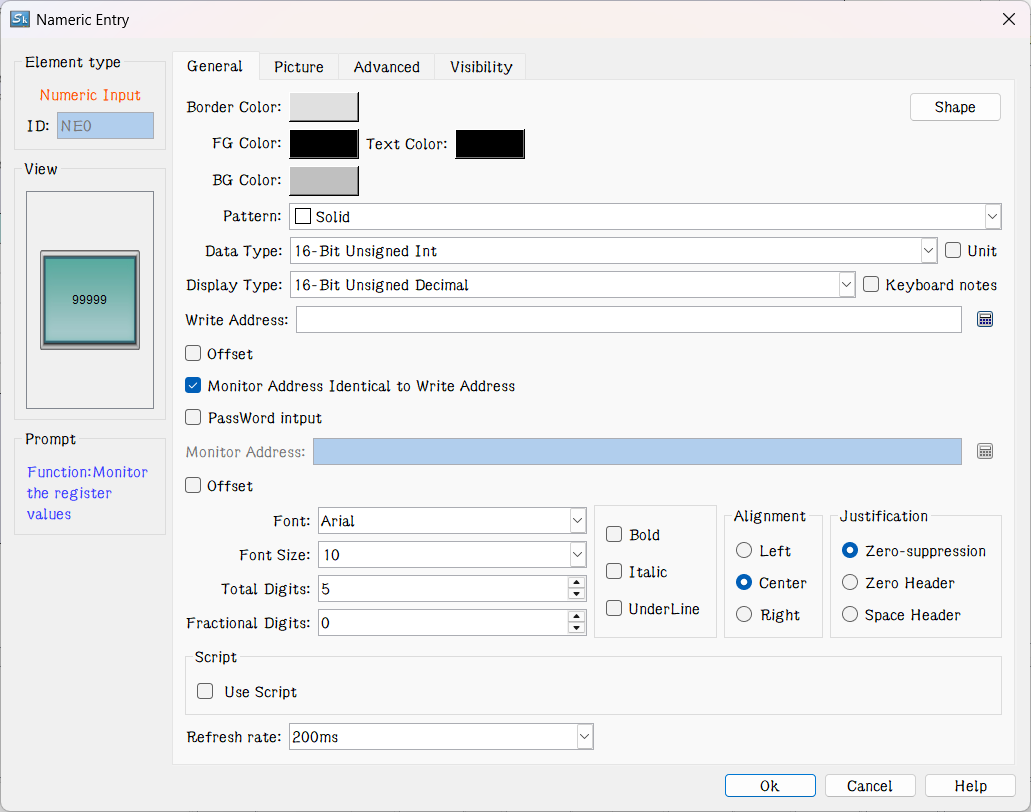This screenshot has width=1031, height=812.
Task: Click the Fractional Digits down arrow
Action: pyautogui.click(x=576, y=629)
